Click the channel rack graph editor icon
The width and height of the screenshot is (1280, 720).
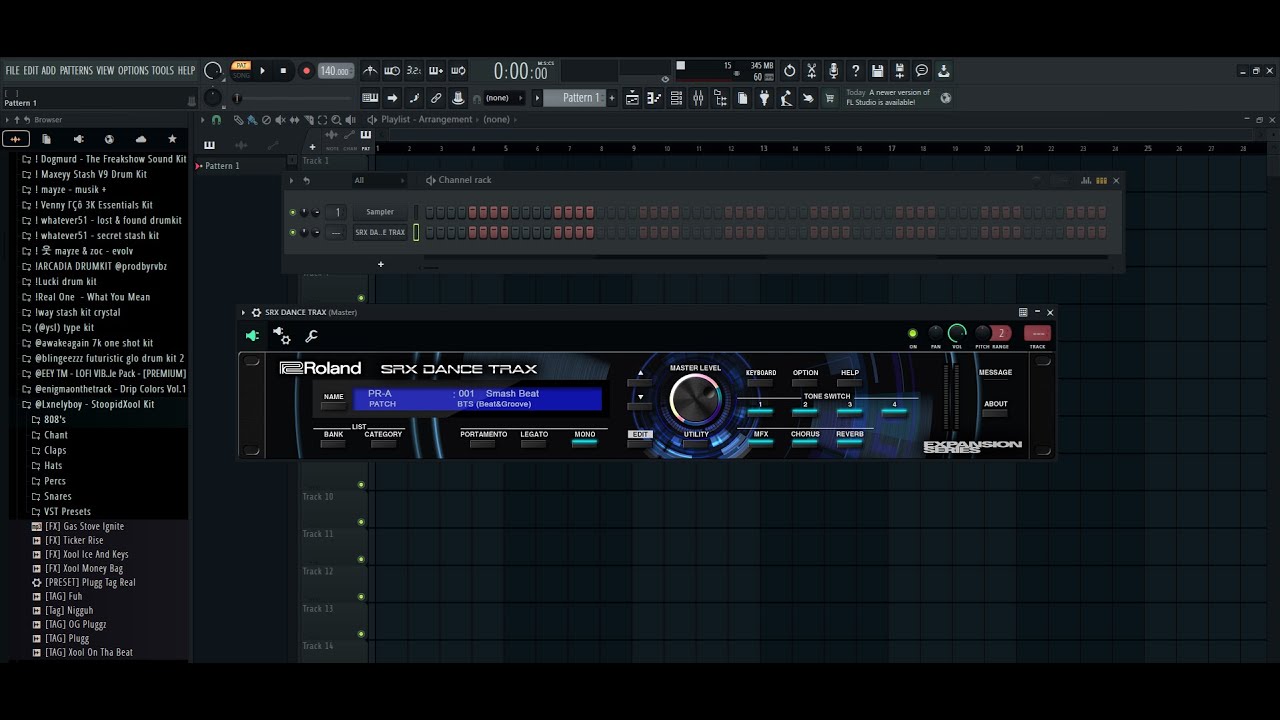(x=1086, y=181)
